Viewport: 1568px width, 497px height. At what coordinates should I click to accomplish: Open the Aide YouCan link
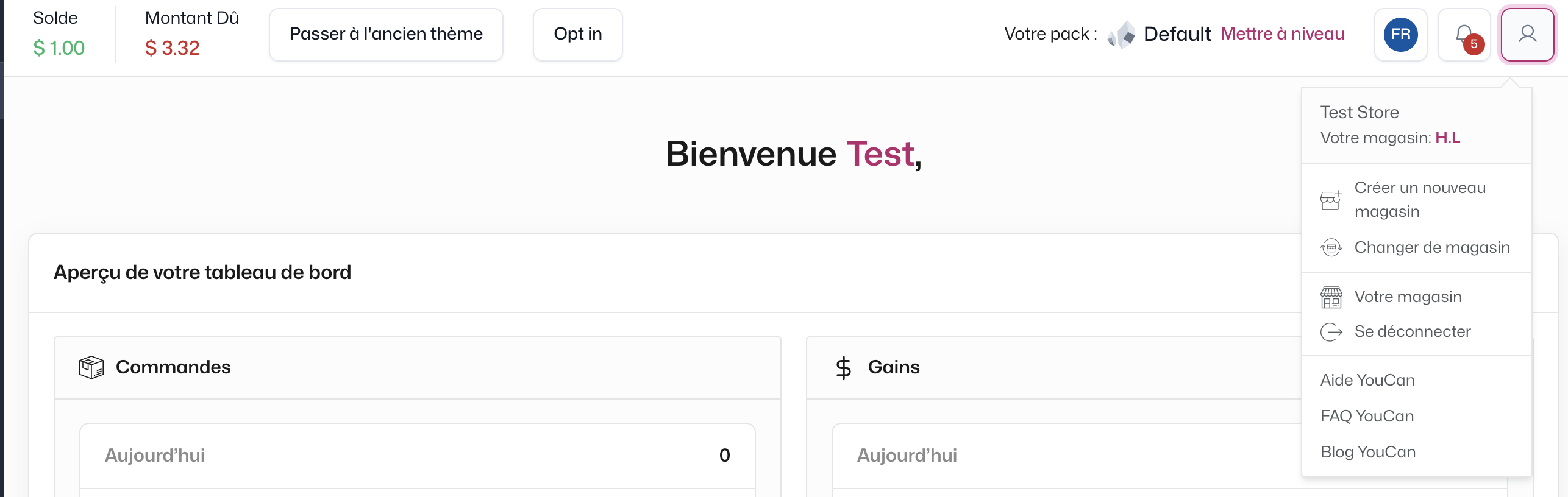click(1367, 381)
